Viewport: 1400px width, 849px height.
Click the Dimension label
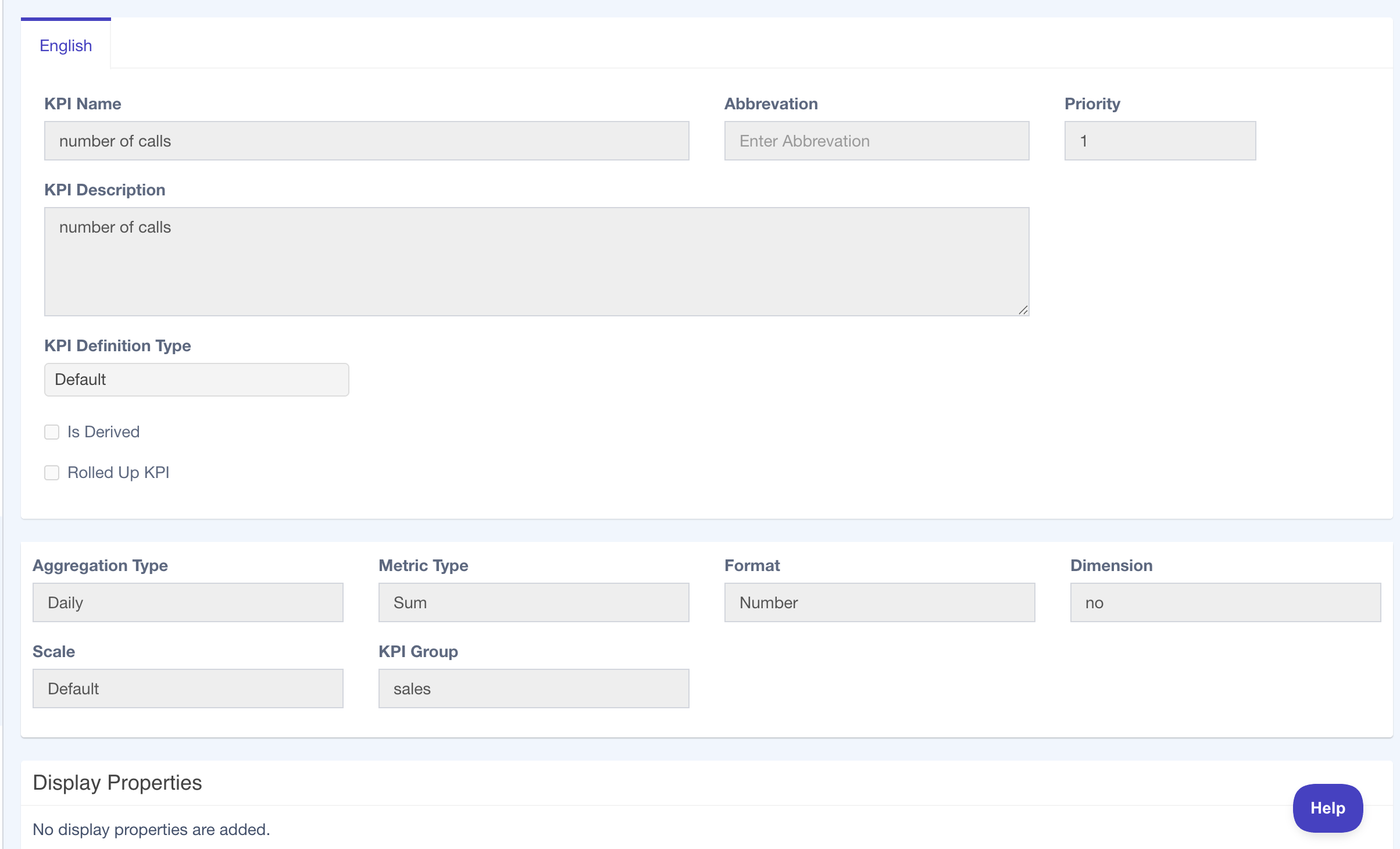click(1111, 565)
